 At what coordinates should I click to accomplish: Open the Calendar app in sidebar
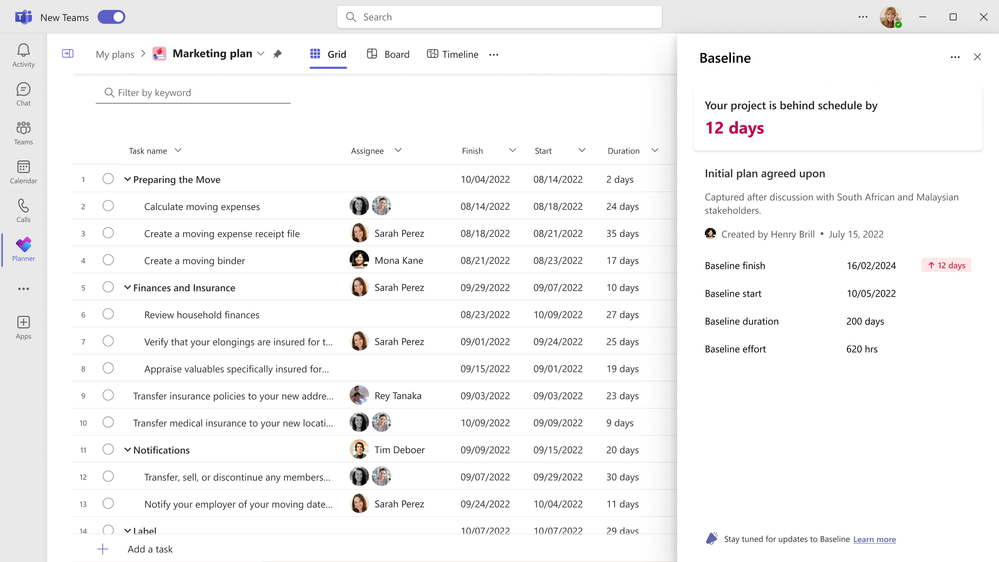(23, 171)
